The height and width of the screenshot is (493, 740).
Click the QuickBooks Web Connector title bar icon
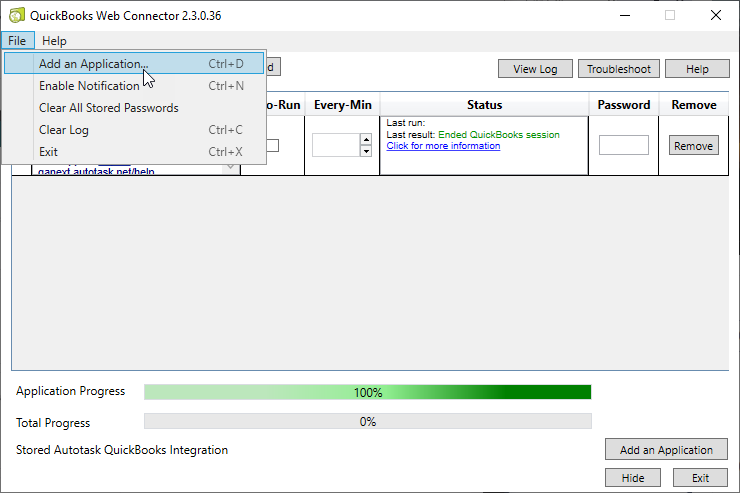[16, 15]
